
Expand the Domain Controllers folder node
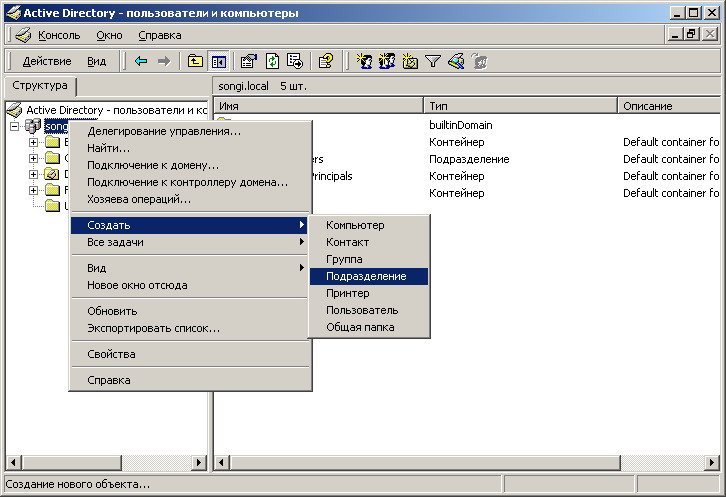(33, 175)
